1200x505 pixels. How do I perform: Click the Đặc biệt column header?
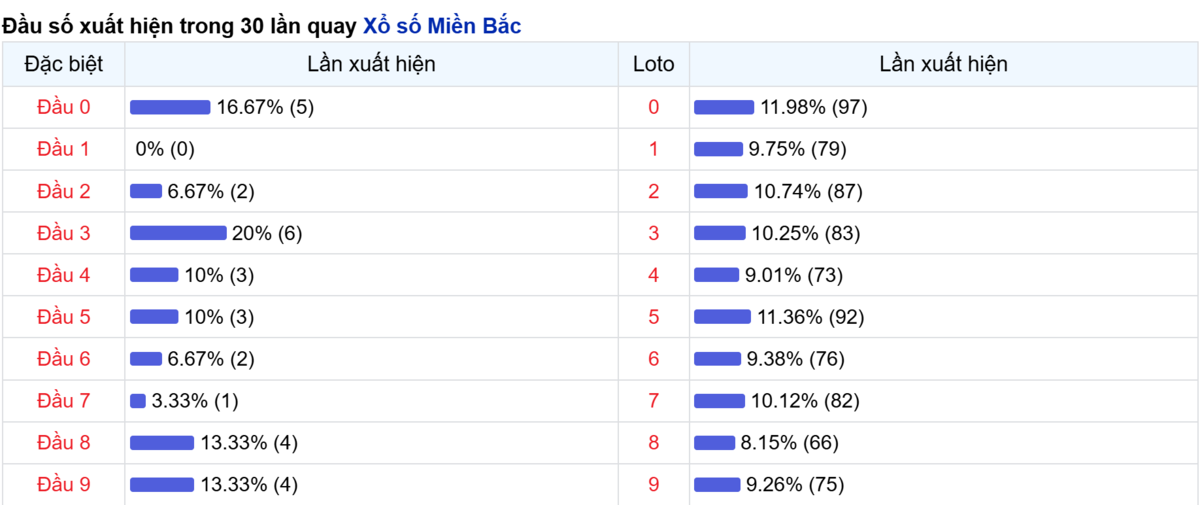coord(64,64)
